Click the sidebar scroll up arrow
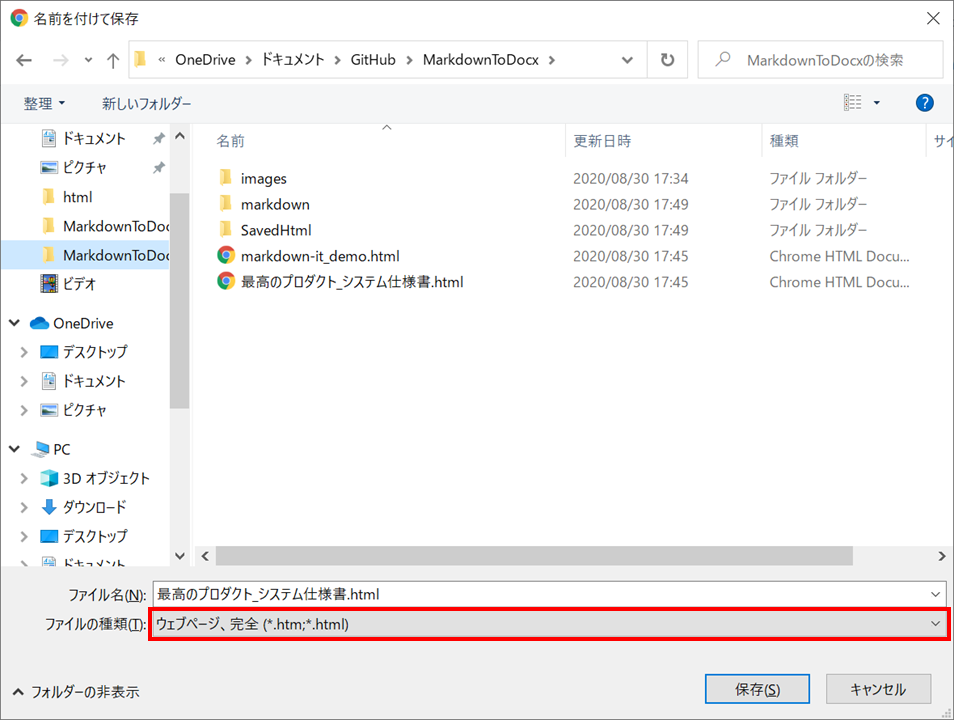 tap(179, 136)
